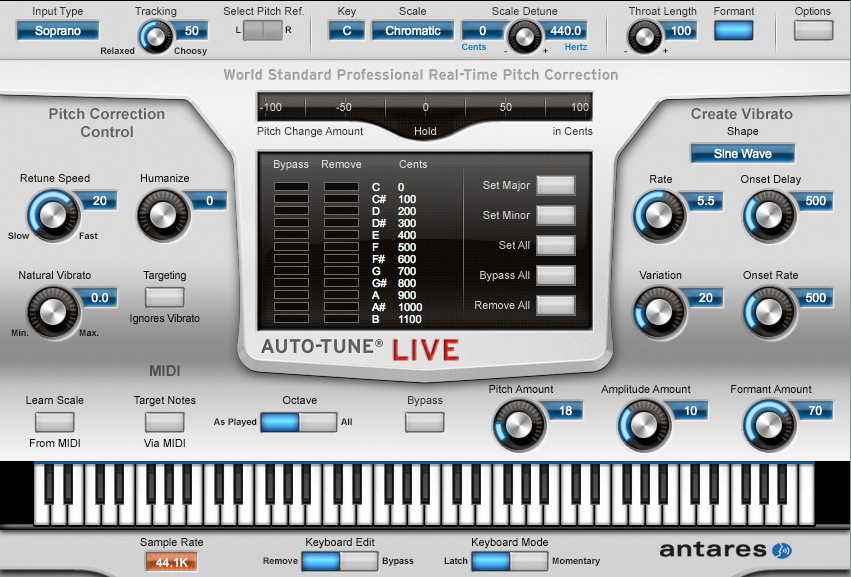Click the Amplitude Amount knob

click(644, 426)
